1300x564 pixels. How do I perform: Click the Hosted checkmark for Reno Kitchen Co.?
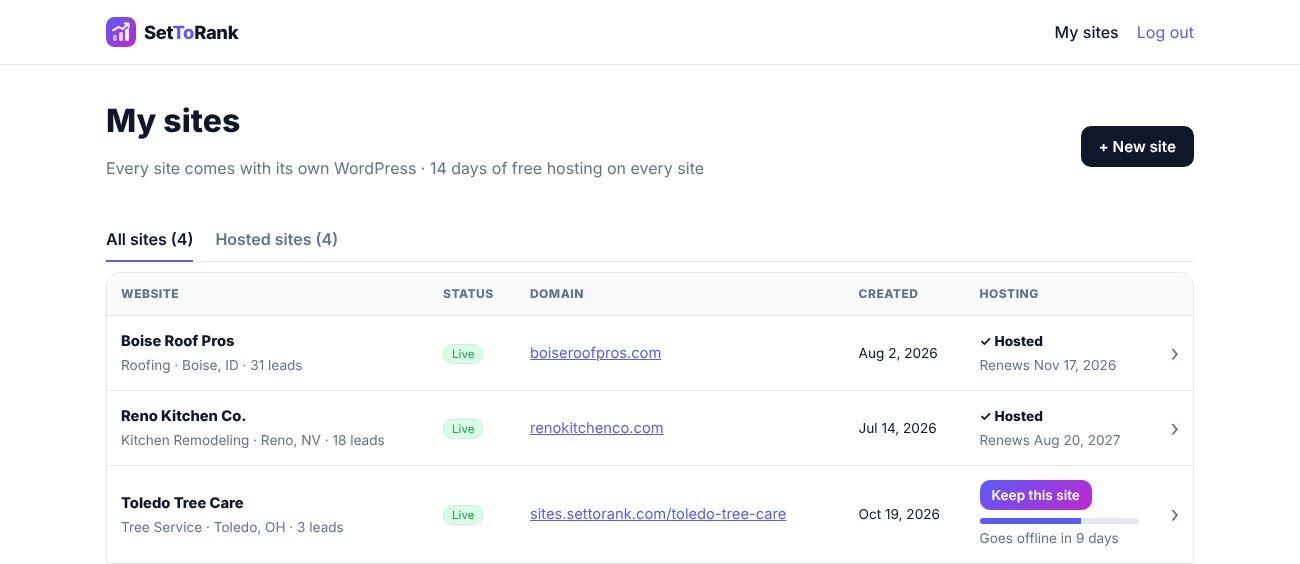tap(986, 416)
